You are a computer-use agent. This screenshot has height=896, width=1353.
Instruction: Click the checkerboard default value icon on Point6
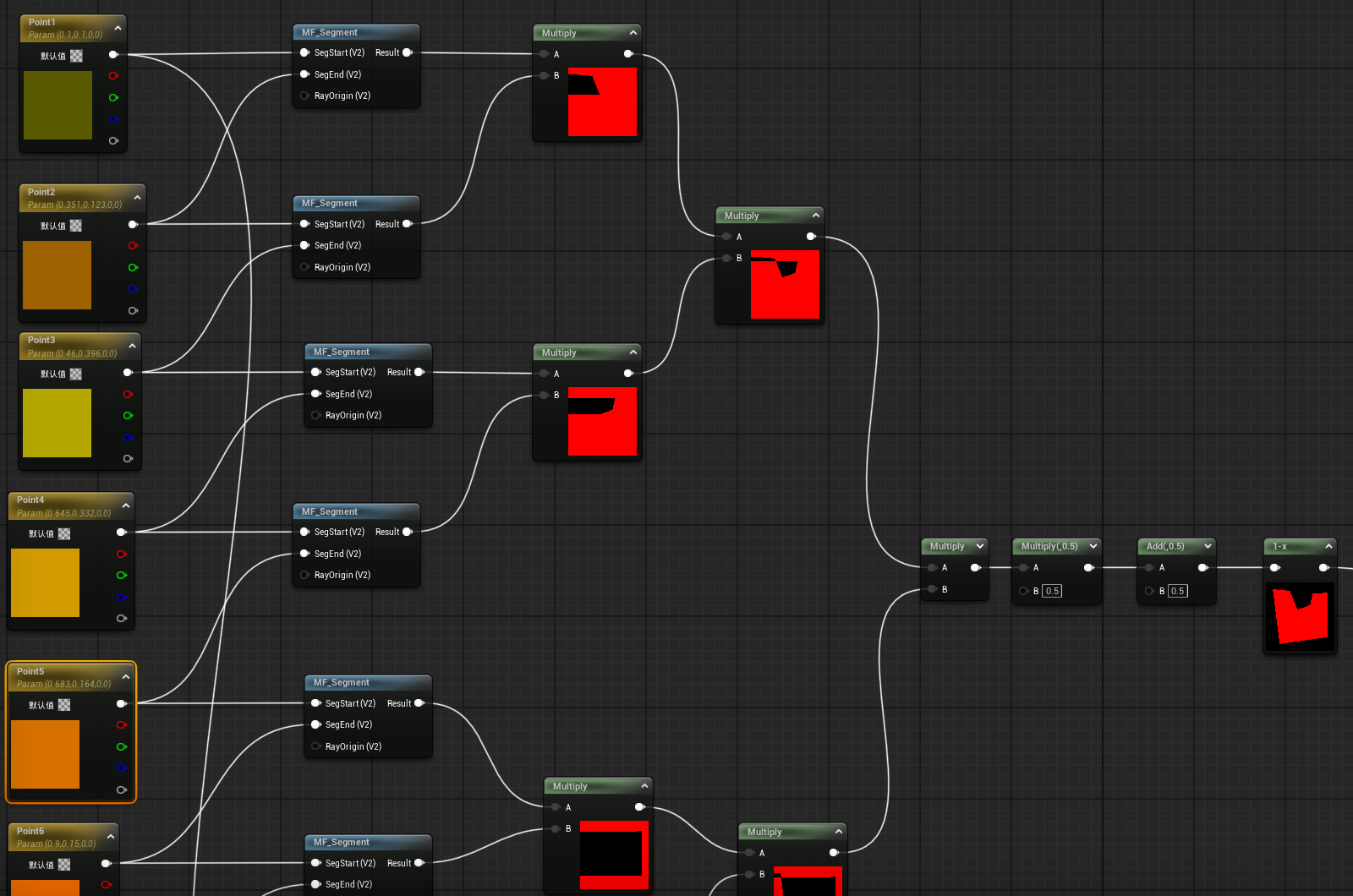pyautogui.click(x=64, y=865)
